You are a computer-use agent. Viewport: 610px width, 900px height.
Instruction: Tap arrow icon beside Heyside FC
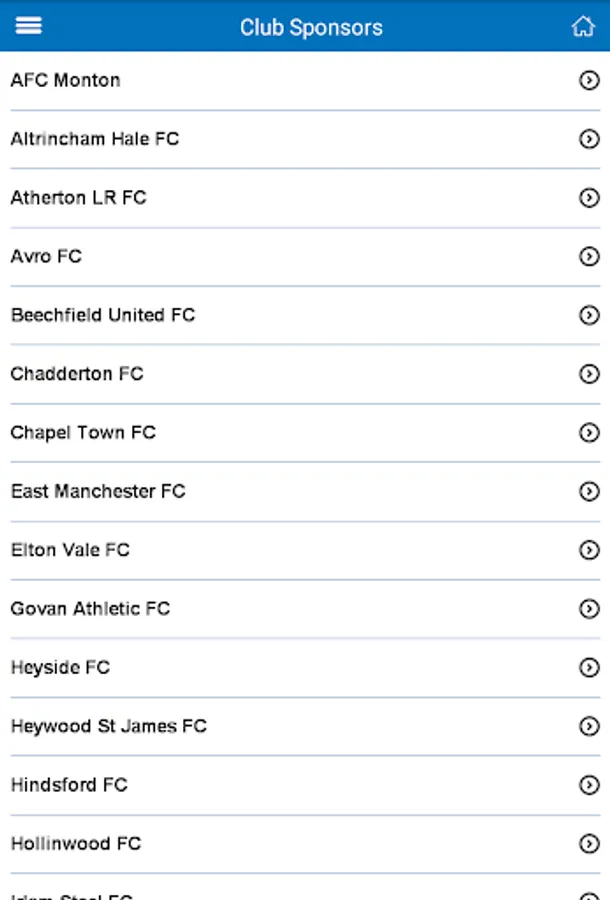click(589, 668)
